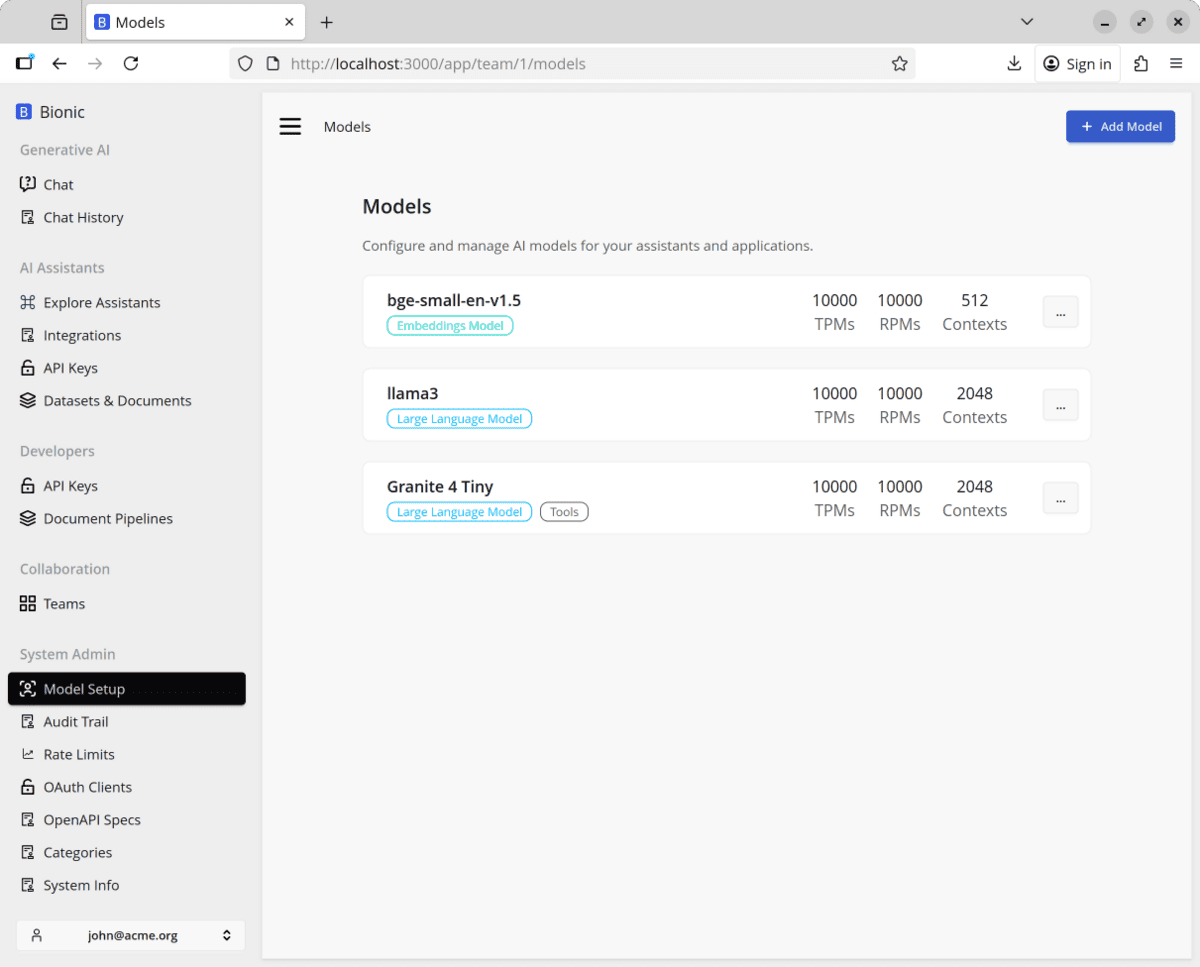Select OAuth Clients menu item
1200x967 pixels.
click(87, 787)
